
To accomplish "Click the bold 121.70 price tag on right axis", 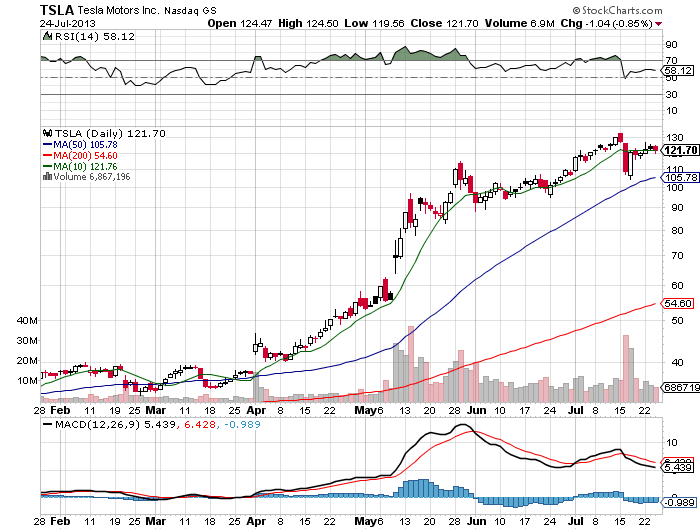I will tap(680, 150).
